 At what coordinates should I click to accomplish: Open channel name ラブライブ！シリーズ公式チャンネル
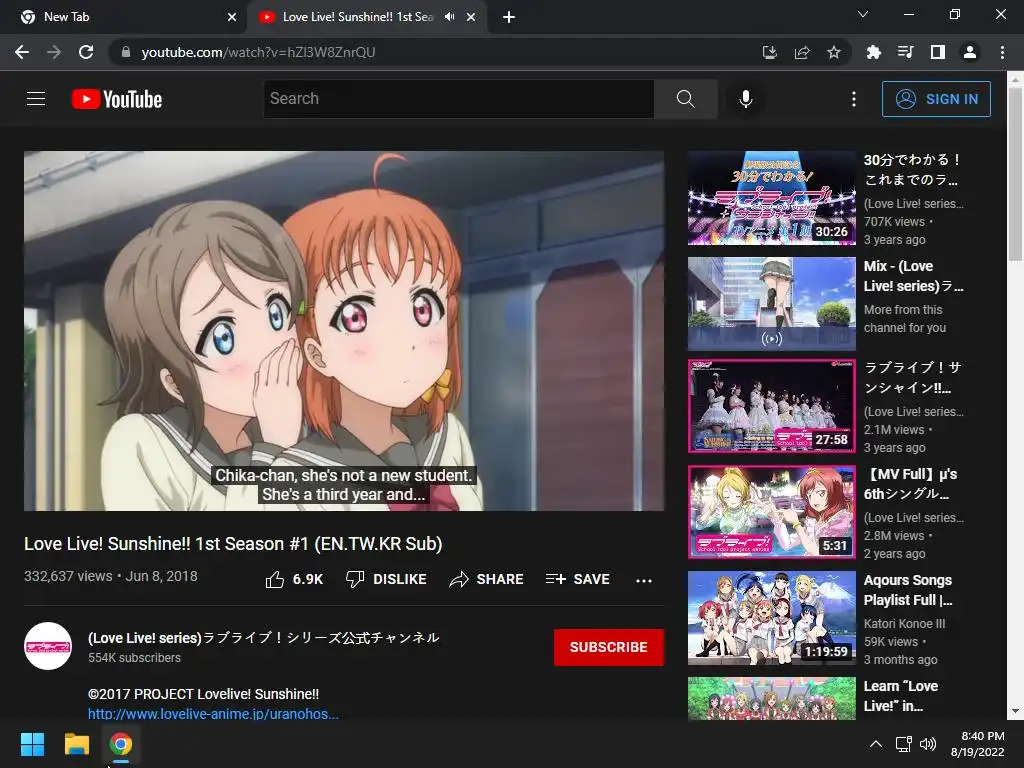point(264,637)
